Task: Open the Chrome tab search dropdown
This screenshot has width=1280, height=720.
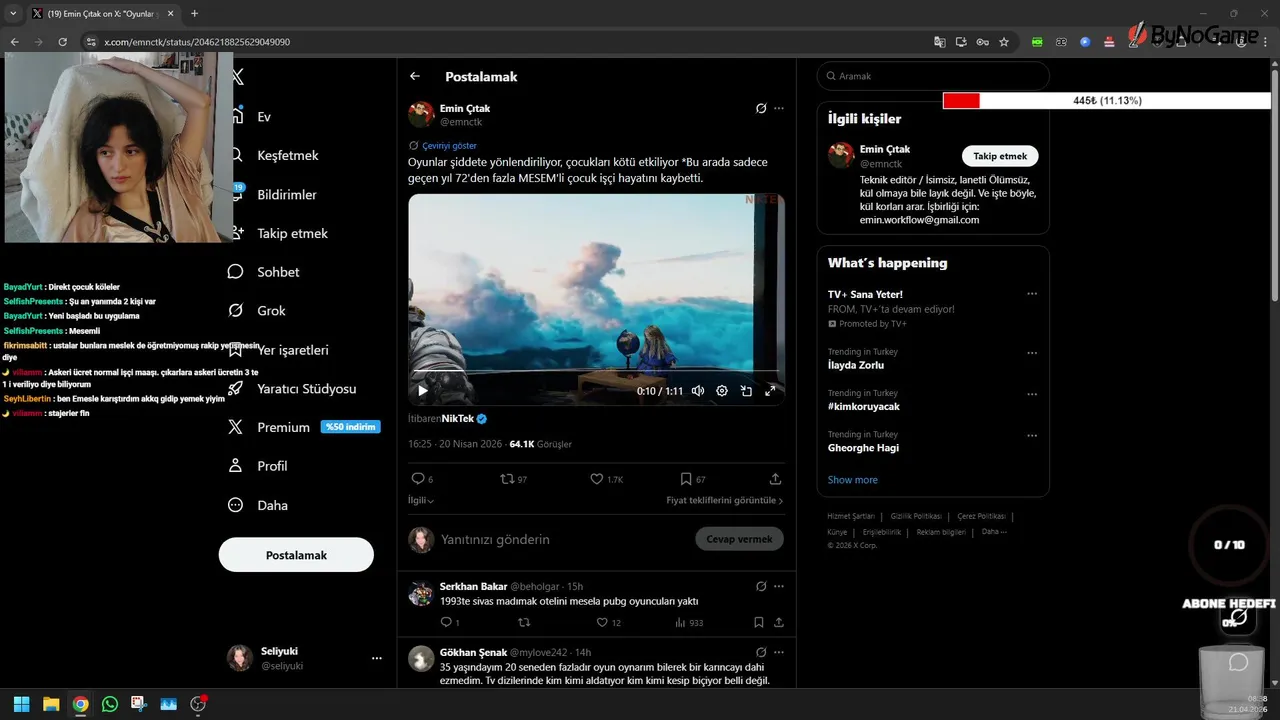Action: tap(12, 14)
